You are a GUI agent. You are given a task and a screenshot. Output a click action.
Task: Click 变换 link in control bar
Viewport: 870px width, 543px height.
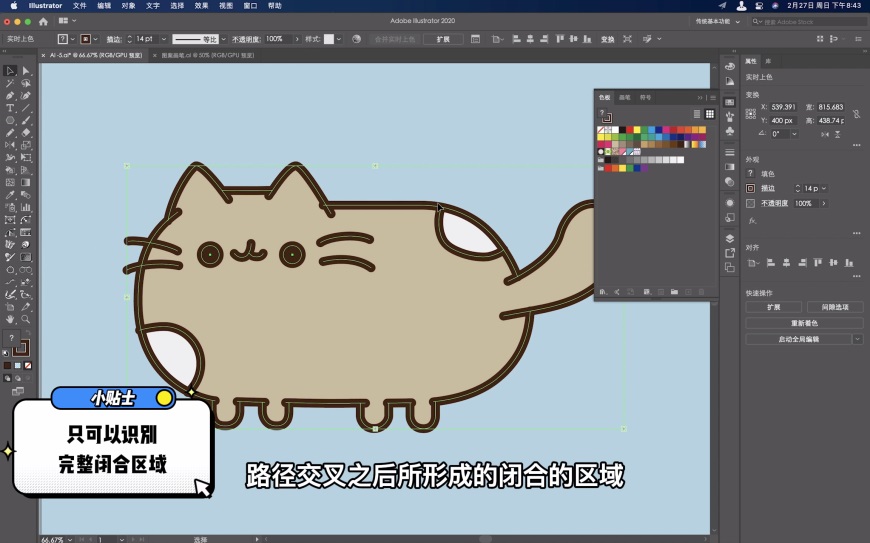tap(608, 39)
